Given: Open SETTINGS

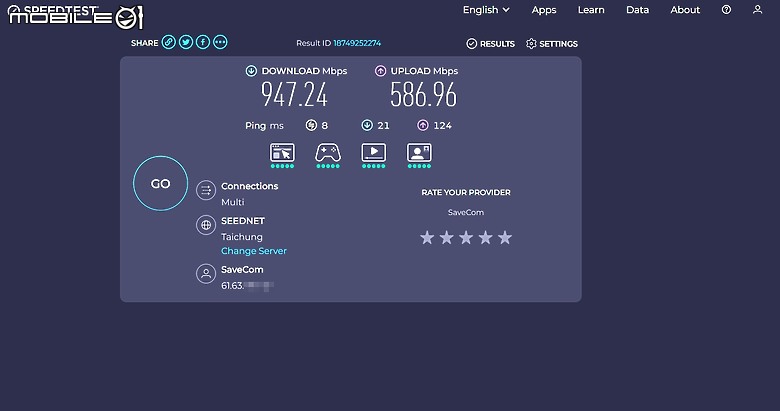Looking at the screenshot, I should click(x=552, y=44).
